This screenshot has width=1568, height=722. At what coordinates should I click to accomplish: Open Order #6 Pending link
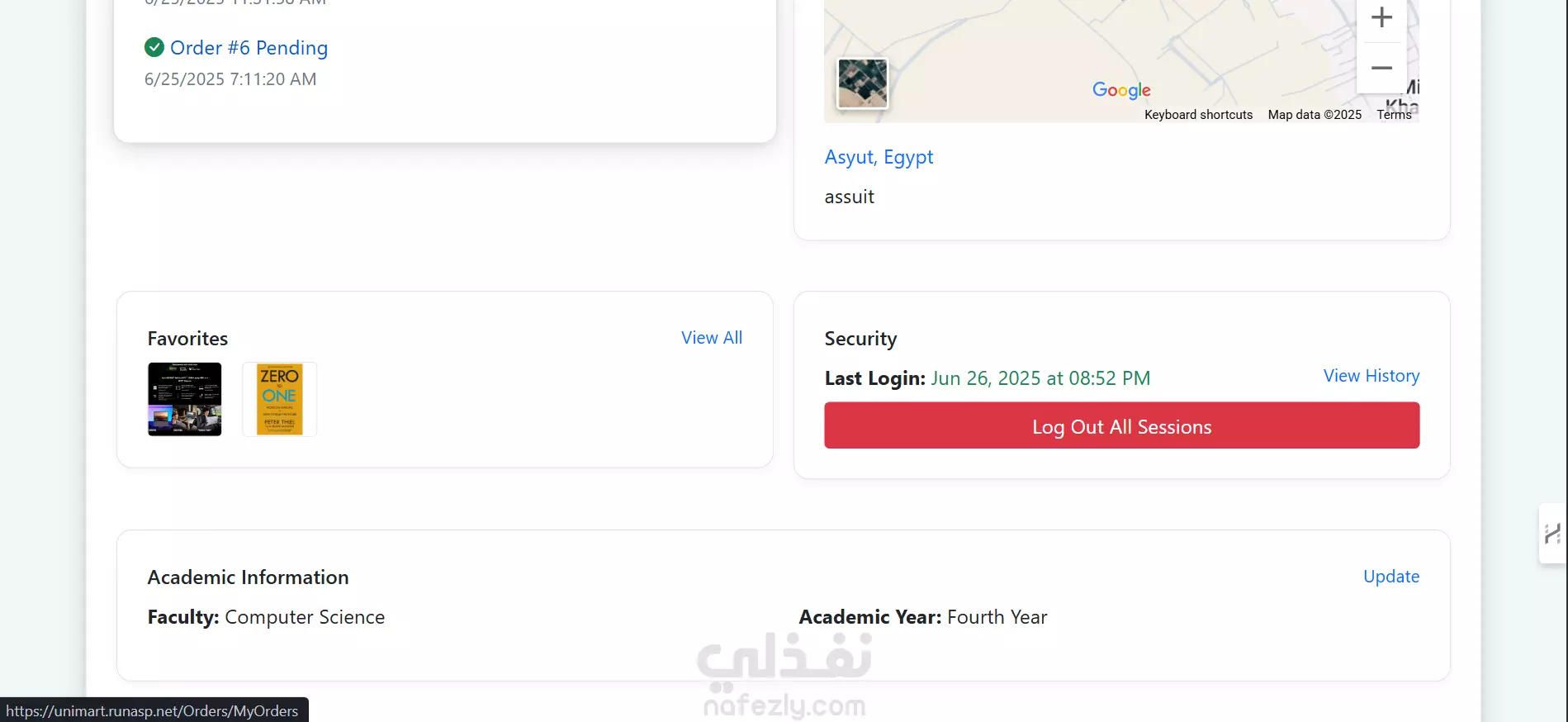[249, 48]
